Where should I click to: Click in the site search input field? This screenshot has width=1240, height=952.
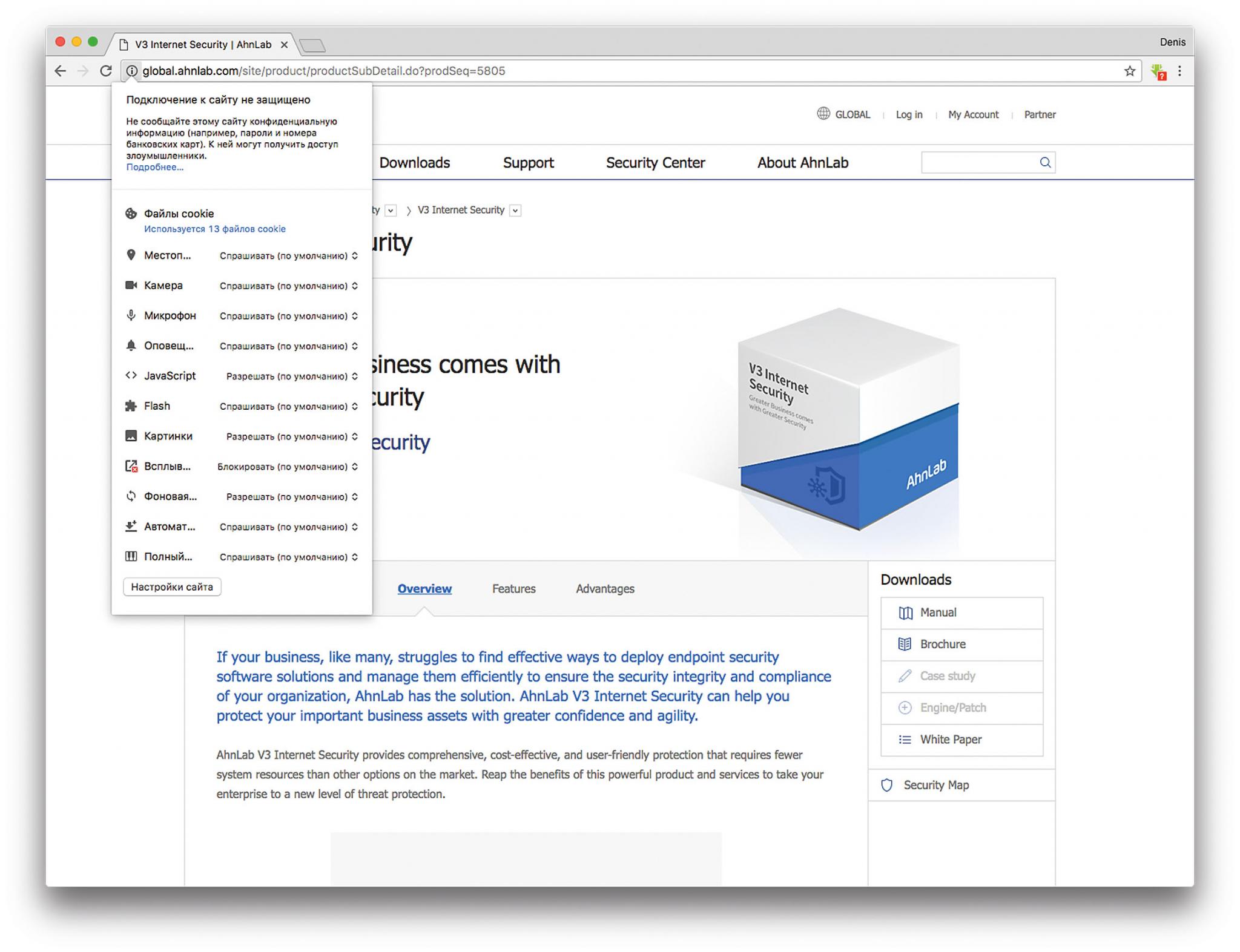click(978, 162)
